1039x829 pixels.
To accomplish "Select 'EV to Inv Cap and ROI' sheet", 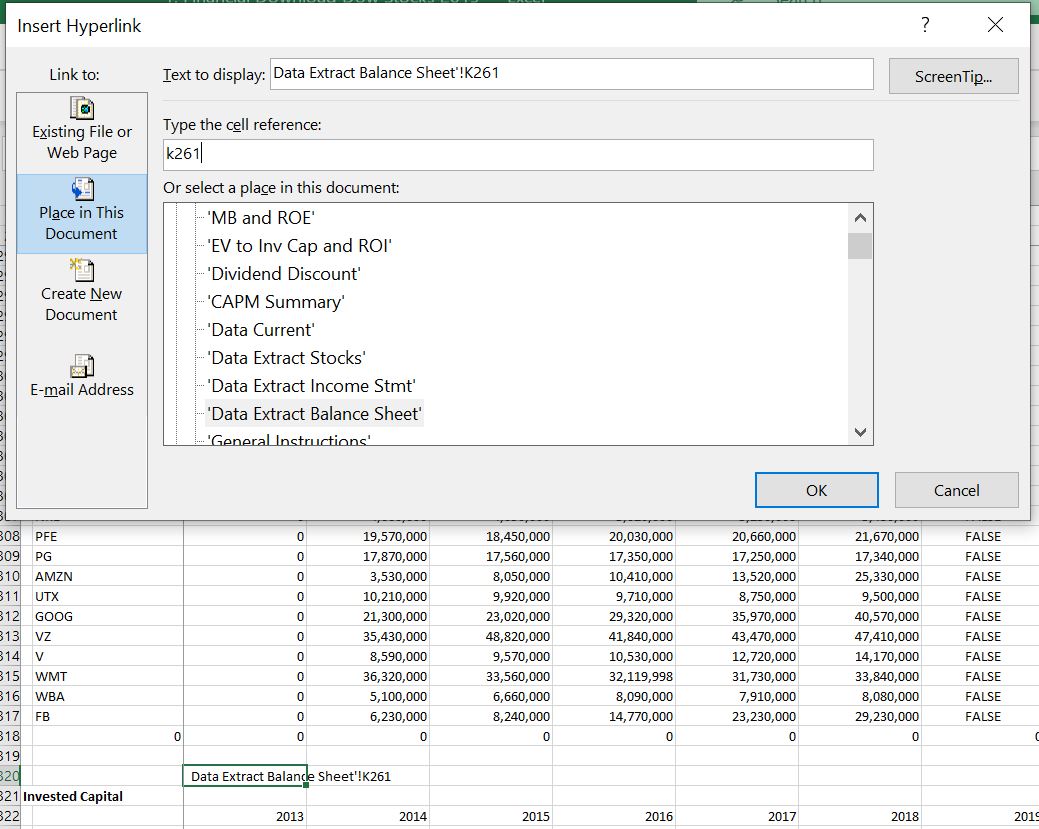I will click(299, 246).
